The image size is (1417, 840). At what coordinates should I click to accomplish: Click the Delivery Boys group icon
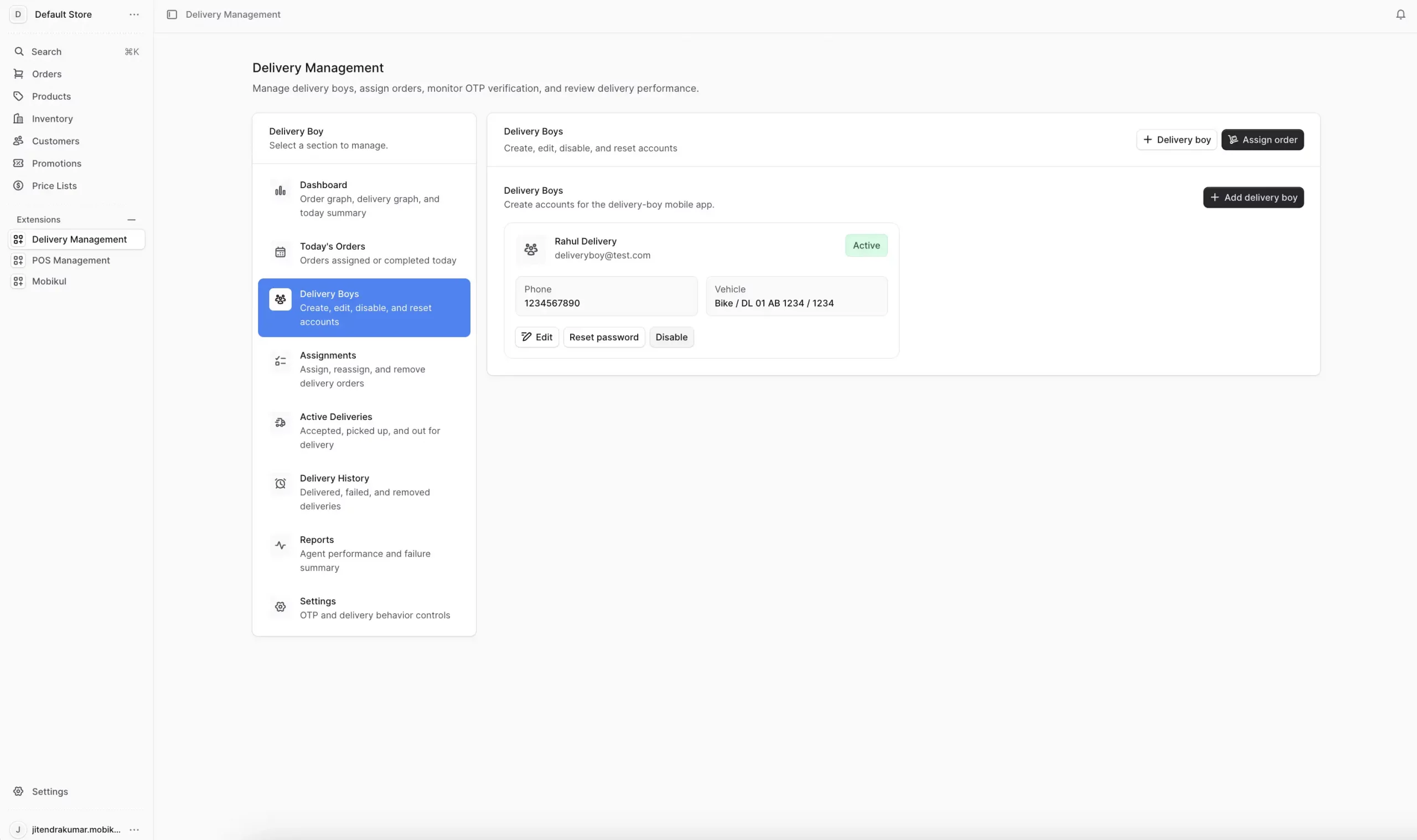click(280, 299)
